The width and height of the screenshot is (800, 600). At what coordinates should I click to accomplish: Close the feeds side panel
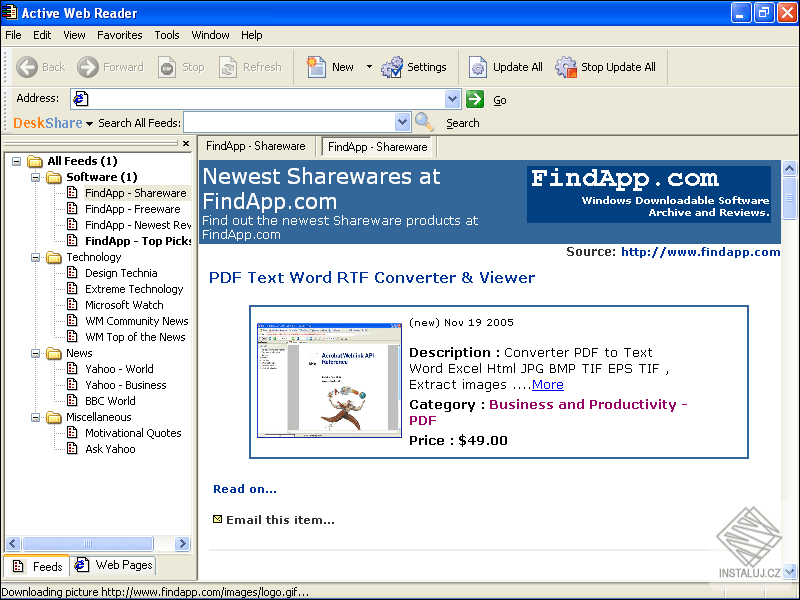point(186,143)
